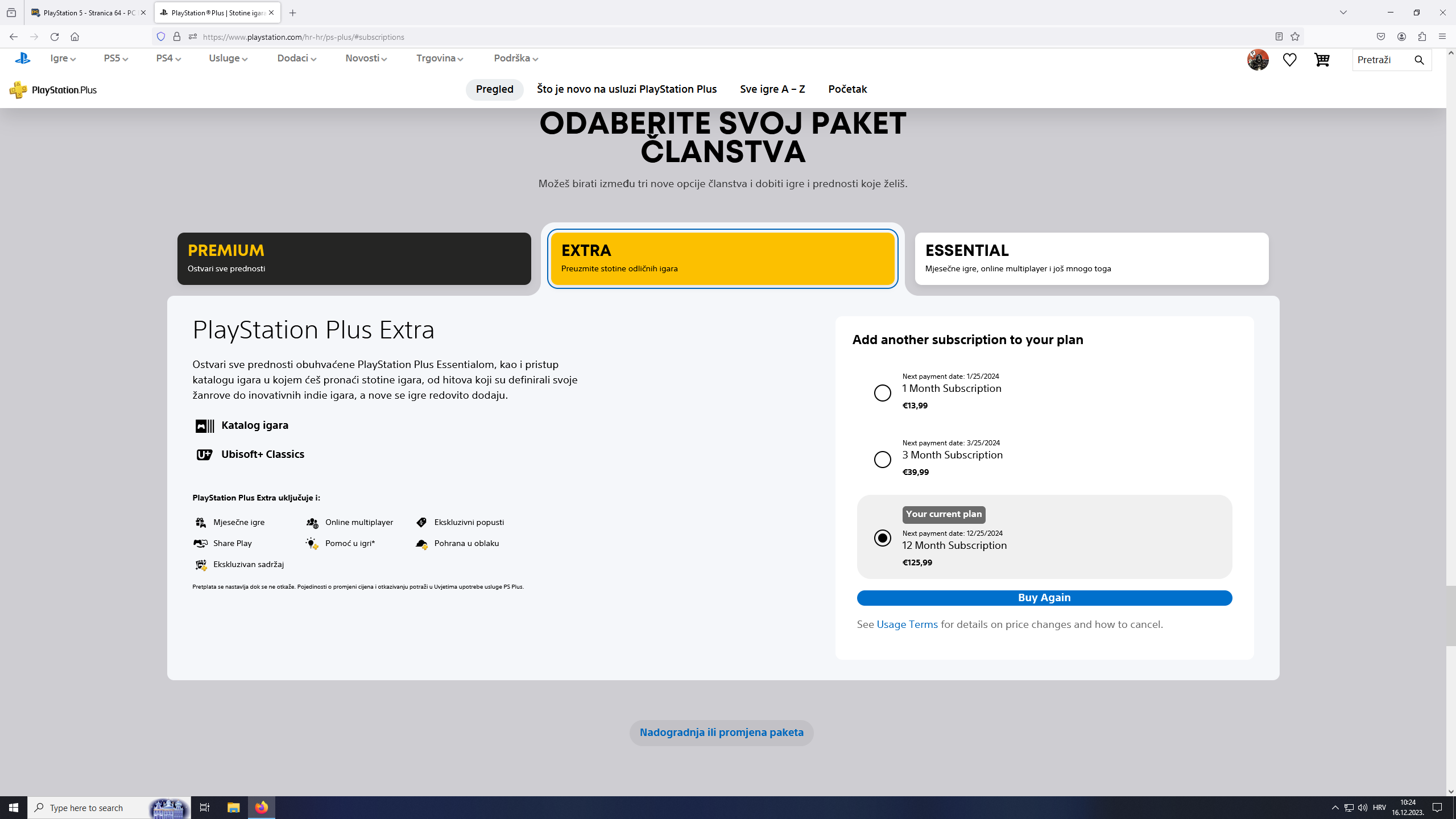Screen dimensions: 1456x819
Task: Click the PlayStation Plus logo
Action: pos(53,90)
